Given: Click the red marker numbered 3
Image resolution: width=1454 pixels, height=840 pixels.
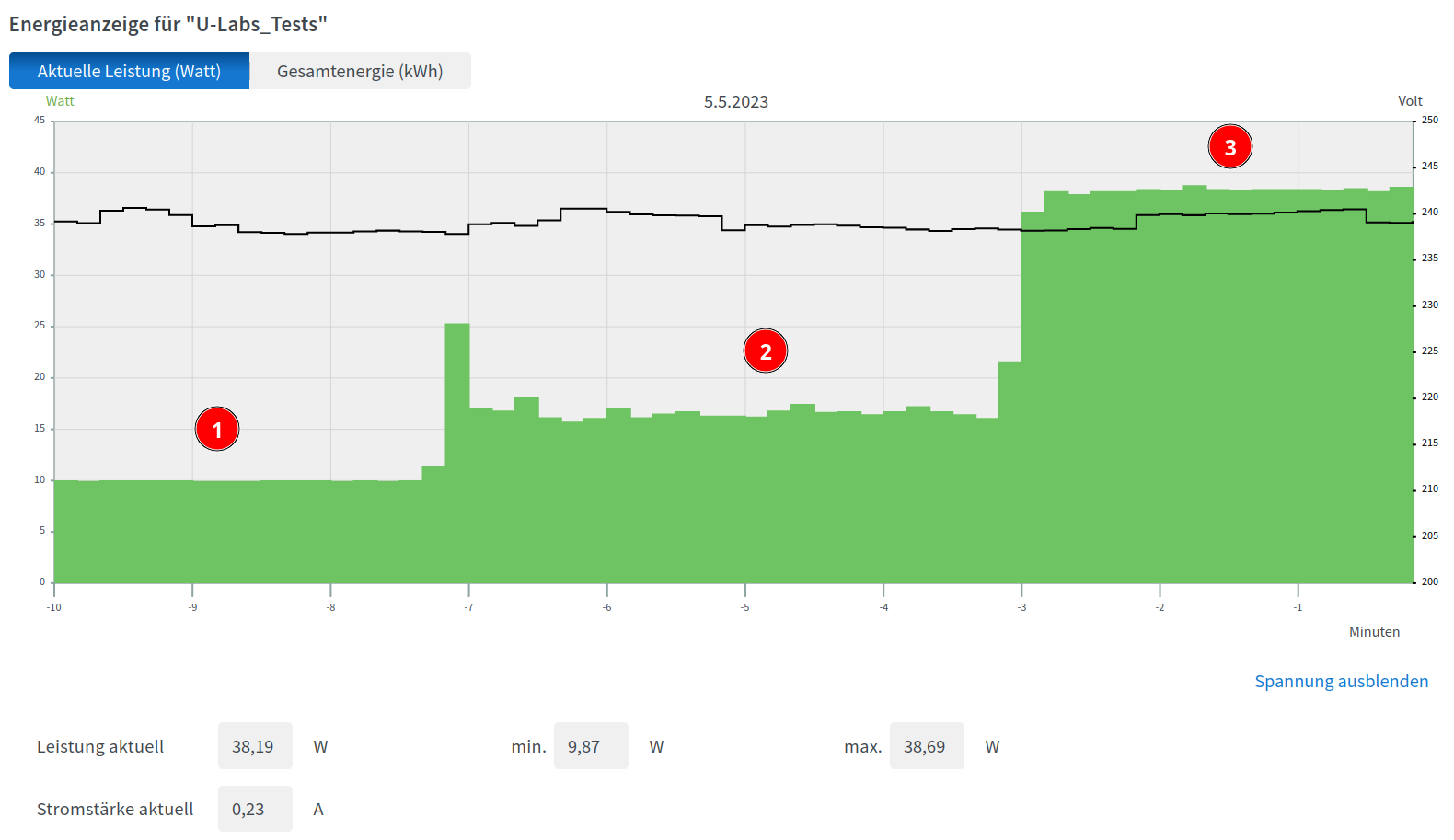Looking at the screenshot, I should coord(1230,147).
